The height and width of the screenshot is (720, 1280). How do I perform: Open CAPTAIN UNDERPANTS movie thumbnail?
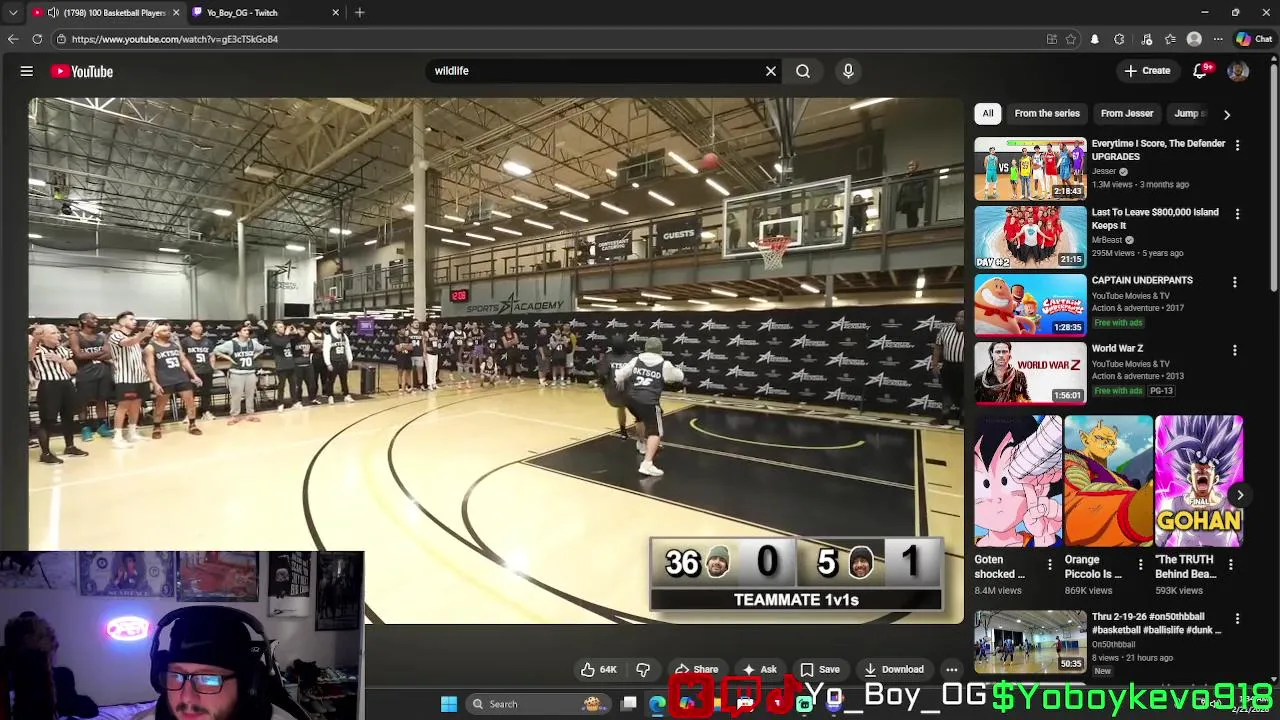click(x=1030, y=305)
